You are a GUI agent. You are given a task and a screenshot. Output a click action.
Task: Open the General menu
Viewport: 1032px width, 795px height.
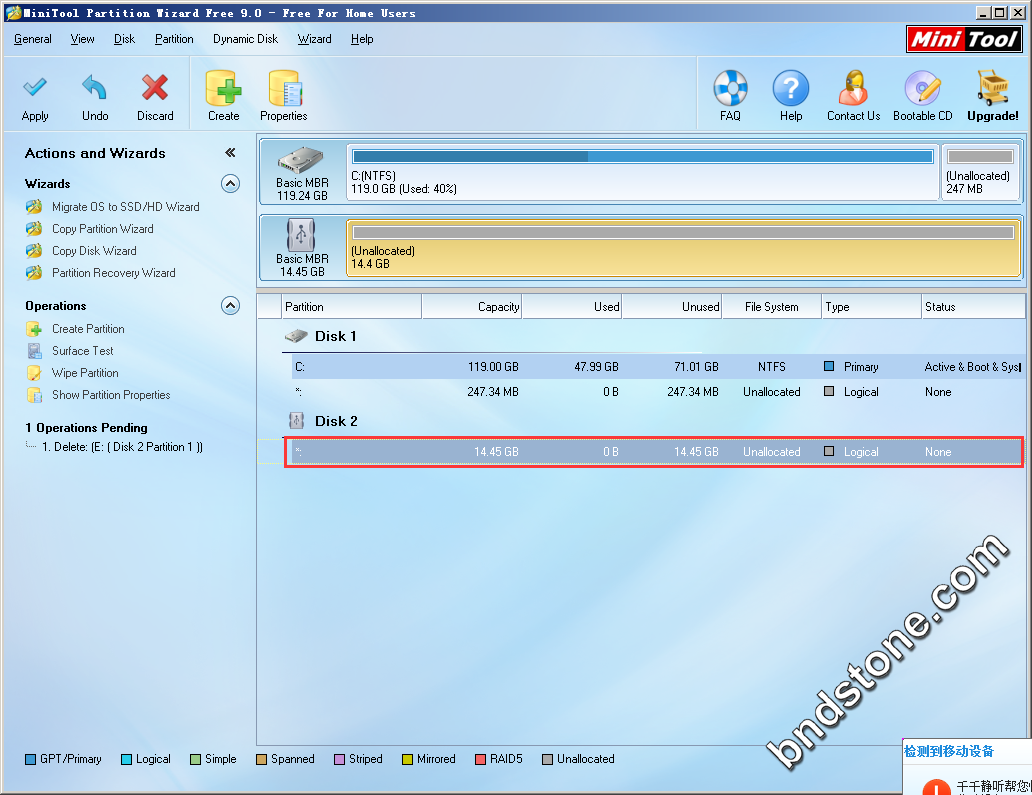(33, 39)
